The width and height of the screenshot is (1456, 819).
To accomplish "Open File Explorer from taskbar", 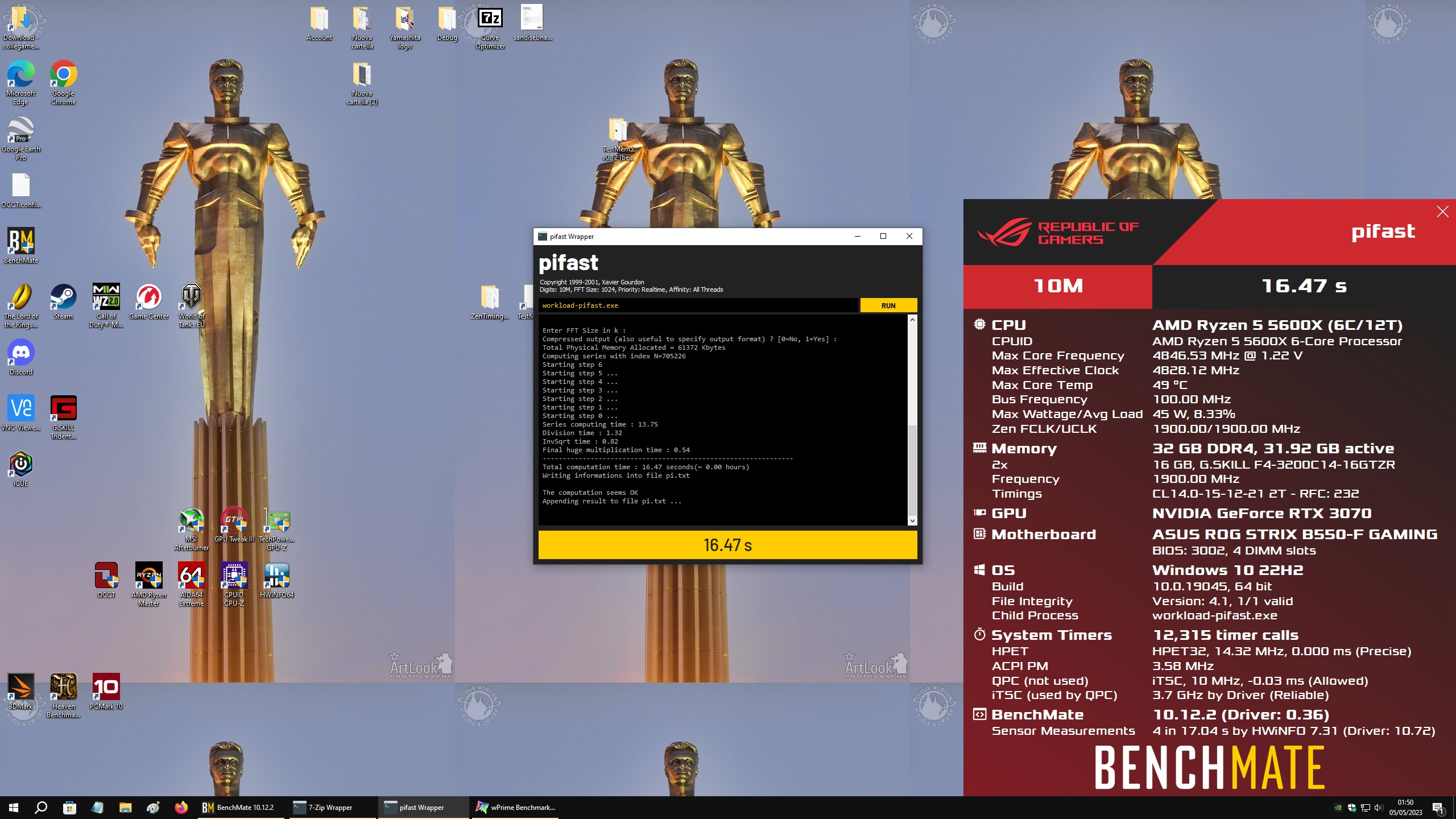I will pos(125,807).
